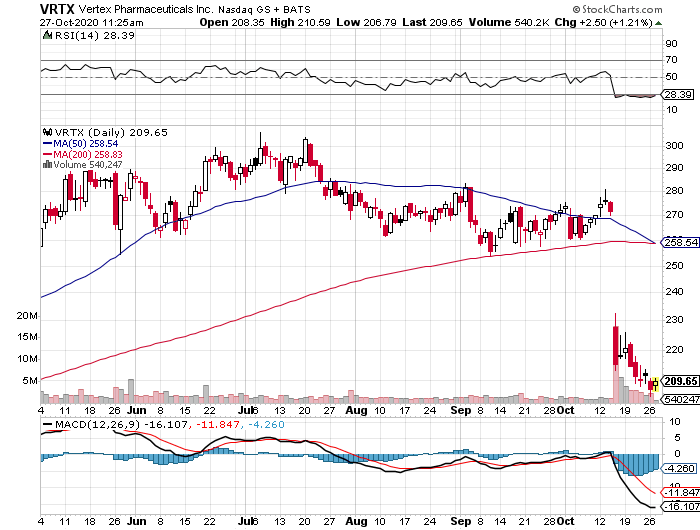
Task: Click the yellow-highlighted latest candlestick
Action: (654, 384)
